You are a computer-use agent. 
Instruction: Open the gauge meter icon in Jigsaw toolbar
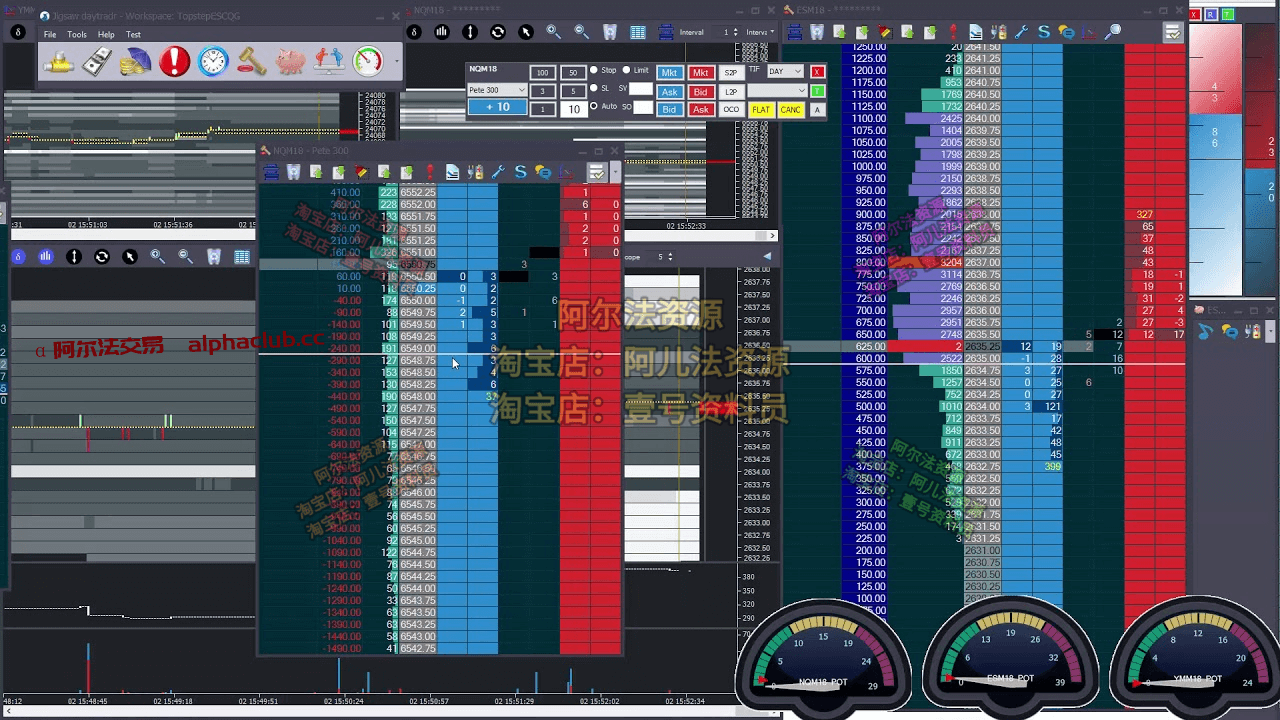pos(368,62)
